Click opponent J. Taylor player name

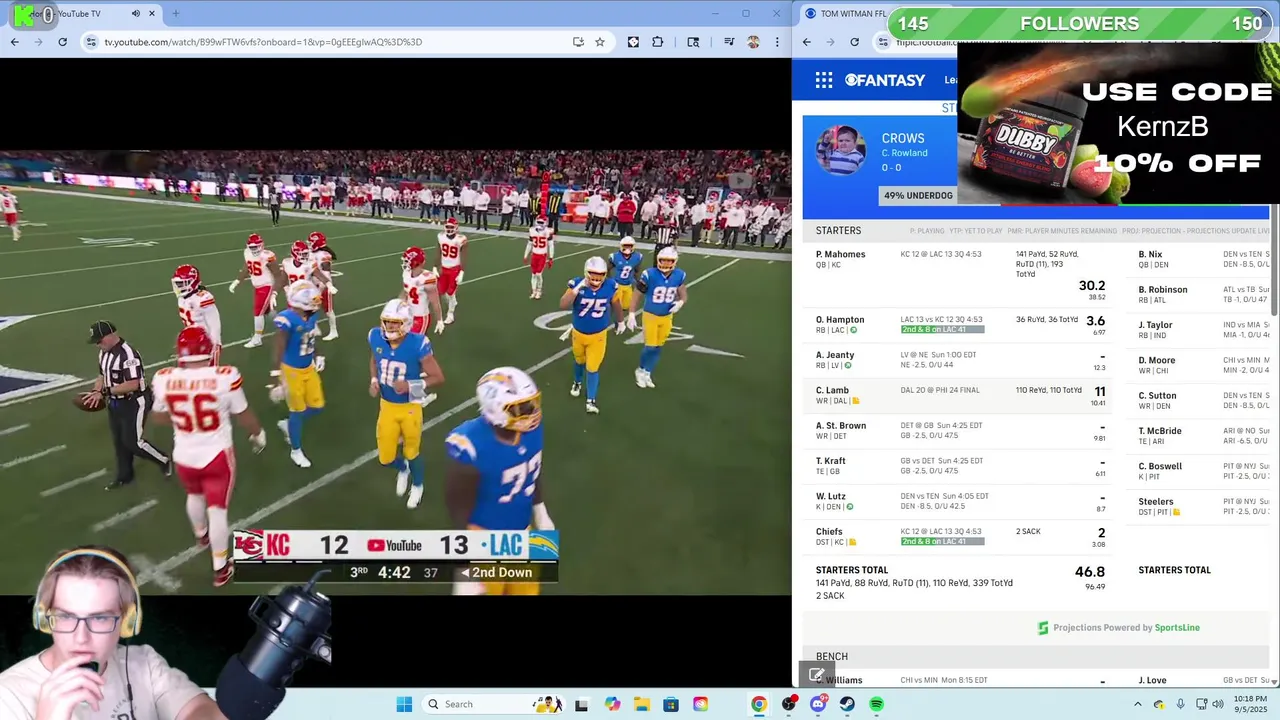pos(1155,325)
